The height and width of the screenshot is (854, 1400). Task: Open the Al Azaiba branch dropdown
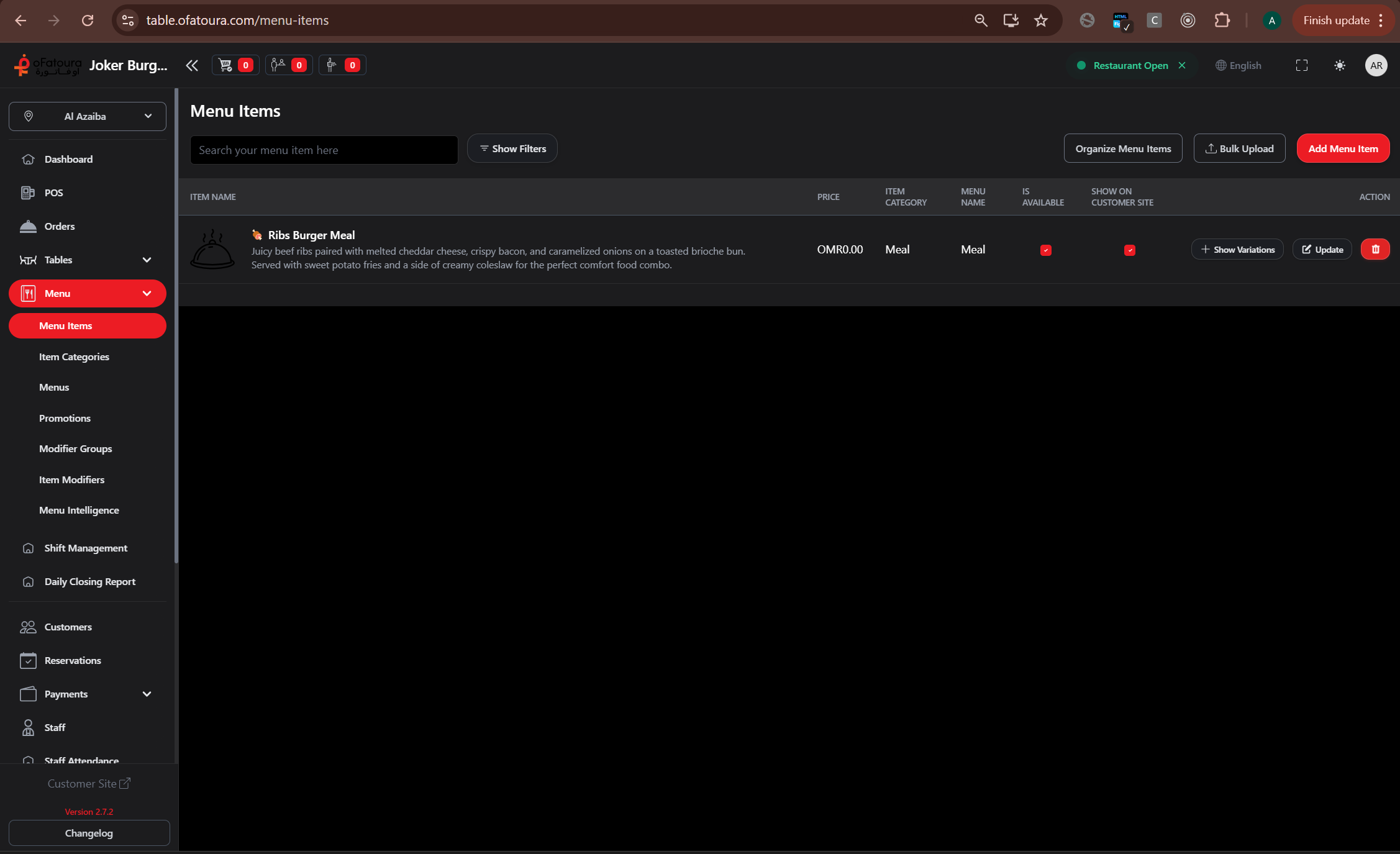click(x=88, y=116)
